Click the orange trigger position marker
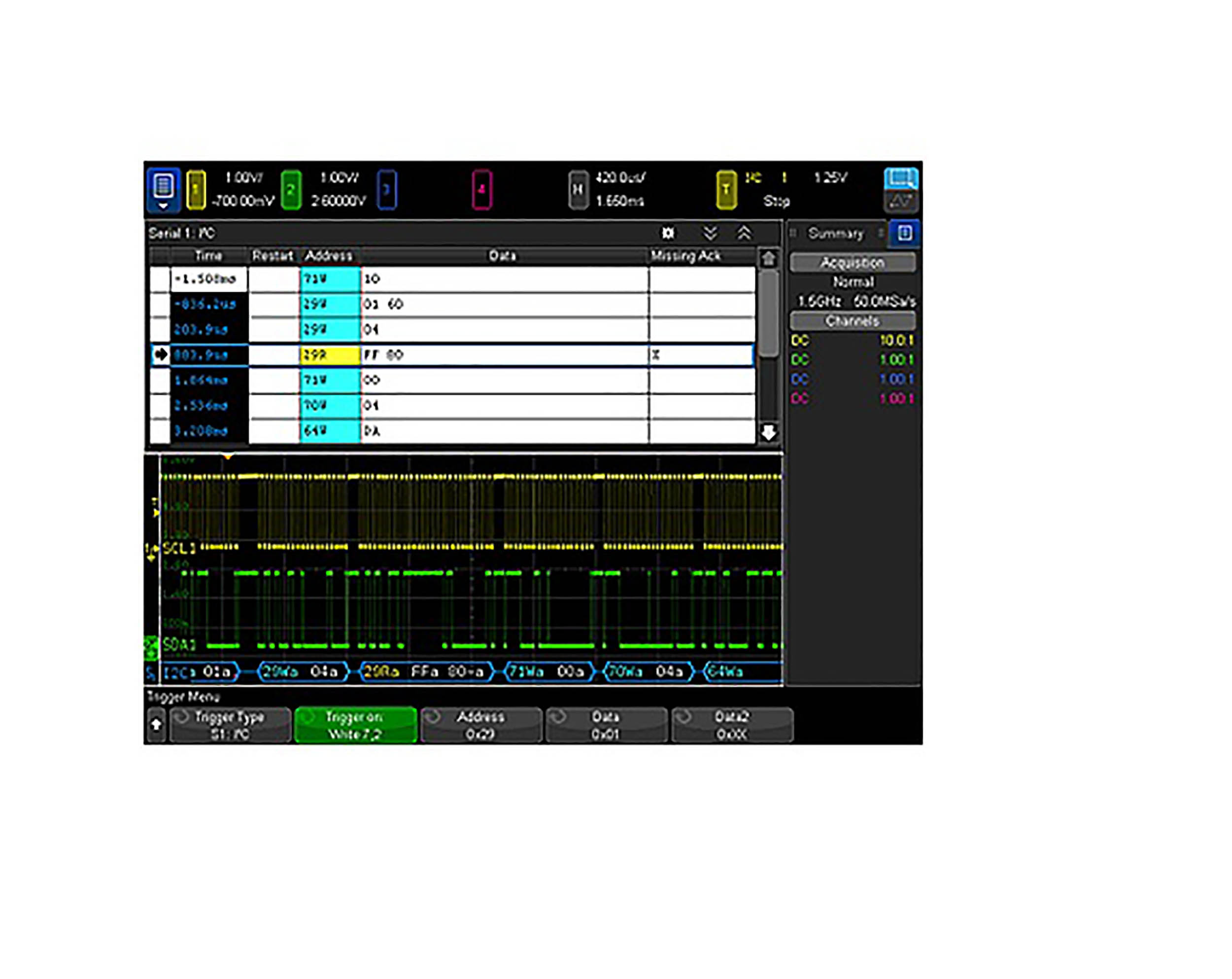The width and height of the screenshot is (1232, 979). (228, 456)
